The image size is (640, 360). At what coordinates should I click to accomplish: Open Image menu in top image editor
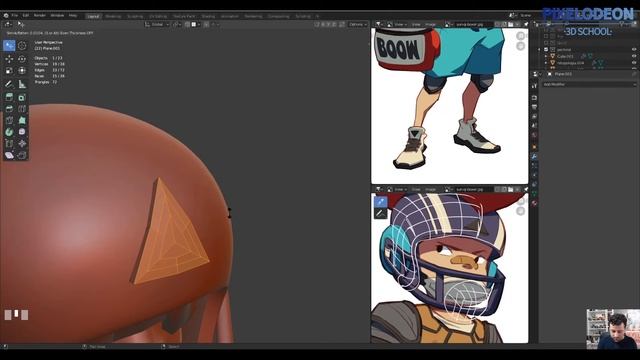tap(430, 24)
